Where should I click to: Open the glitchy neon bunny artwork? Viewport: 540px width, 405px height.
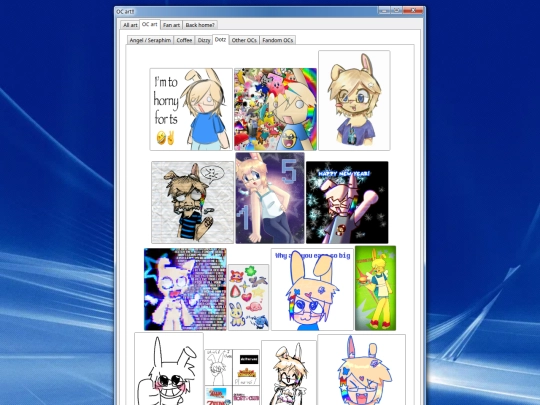tap(185, 289)
